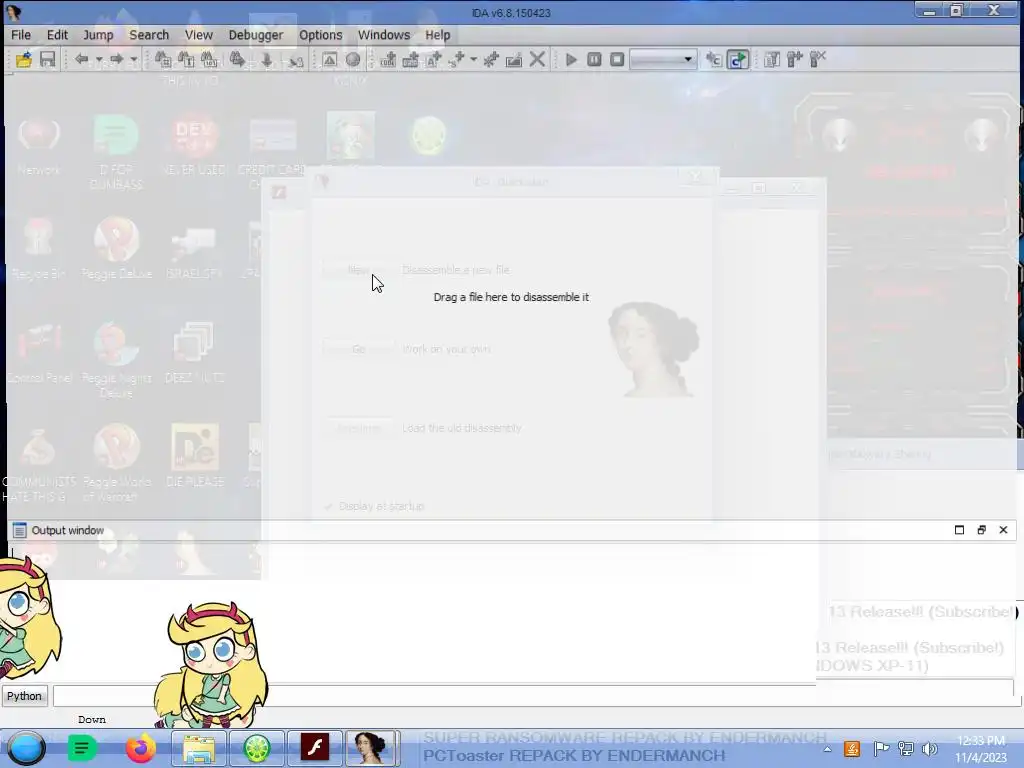Click the triangle picture toolbar icon

point(330,60)
